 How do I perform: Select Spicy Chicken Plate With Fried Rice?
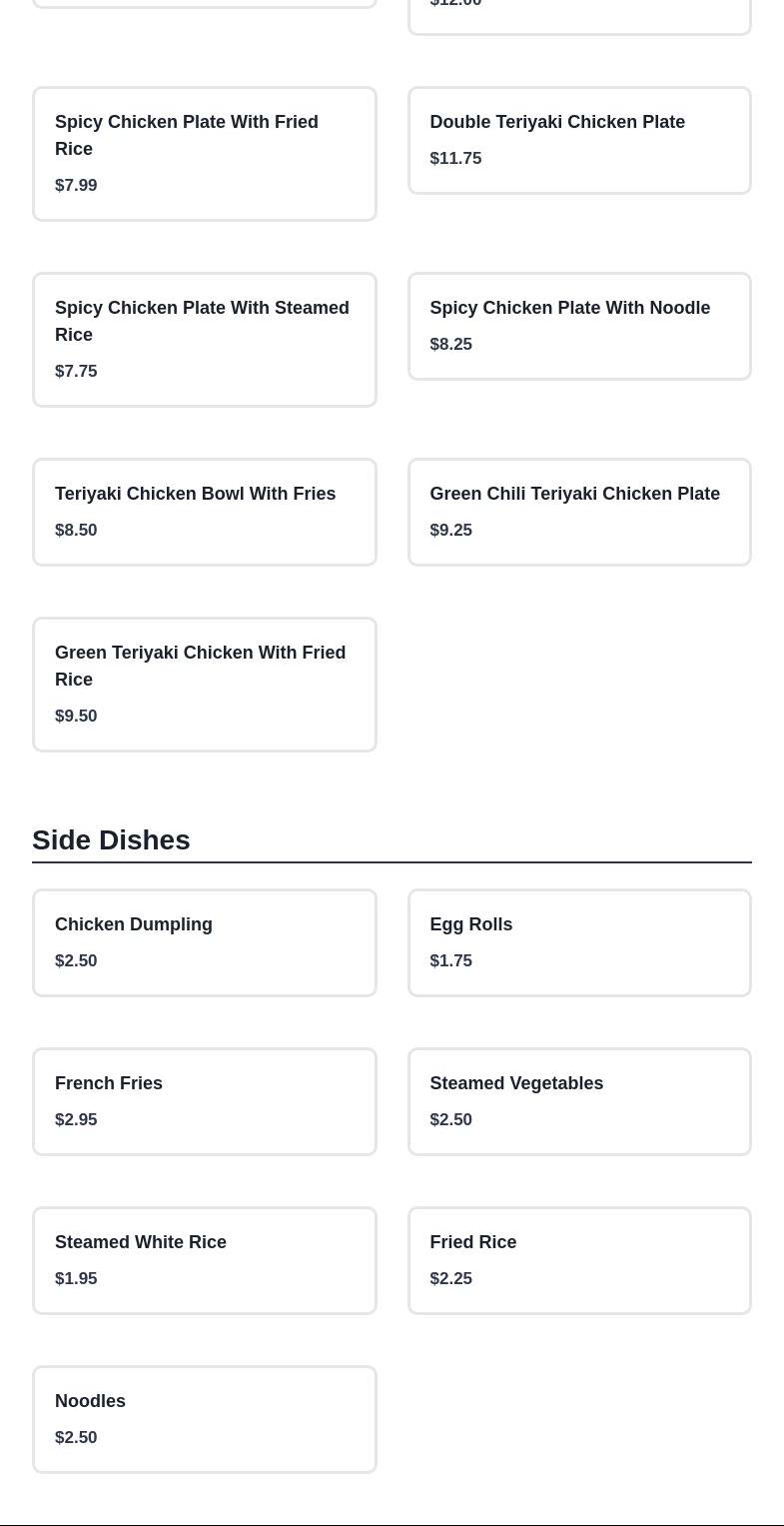coord(204,153)
